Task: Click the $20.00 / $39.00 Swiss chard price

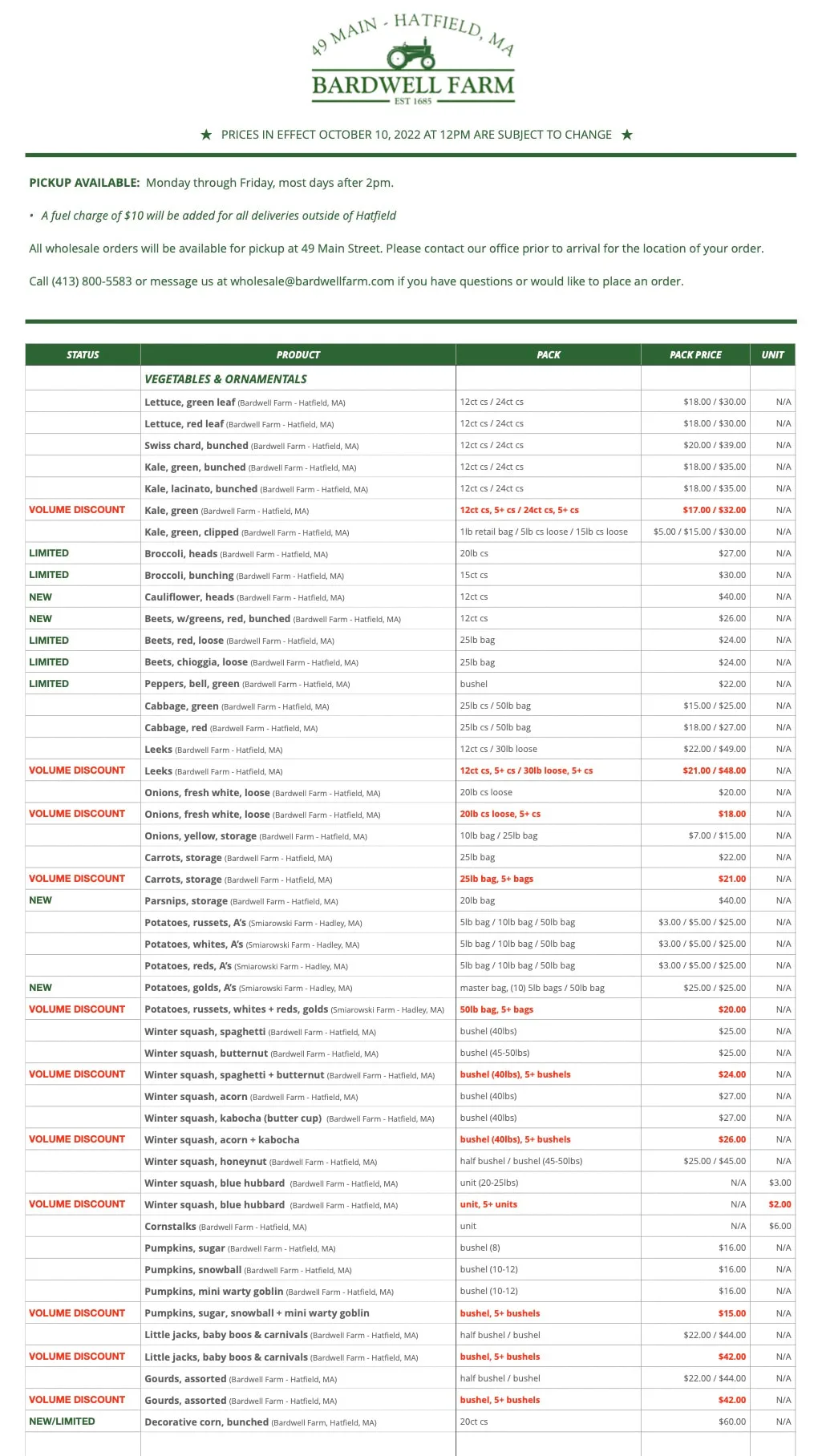Action: pyautogui.click(x=715, y=445)
